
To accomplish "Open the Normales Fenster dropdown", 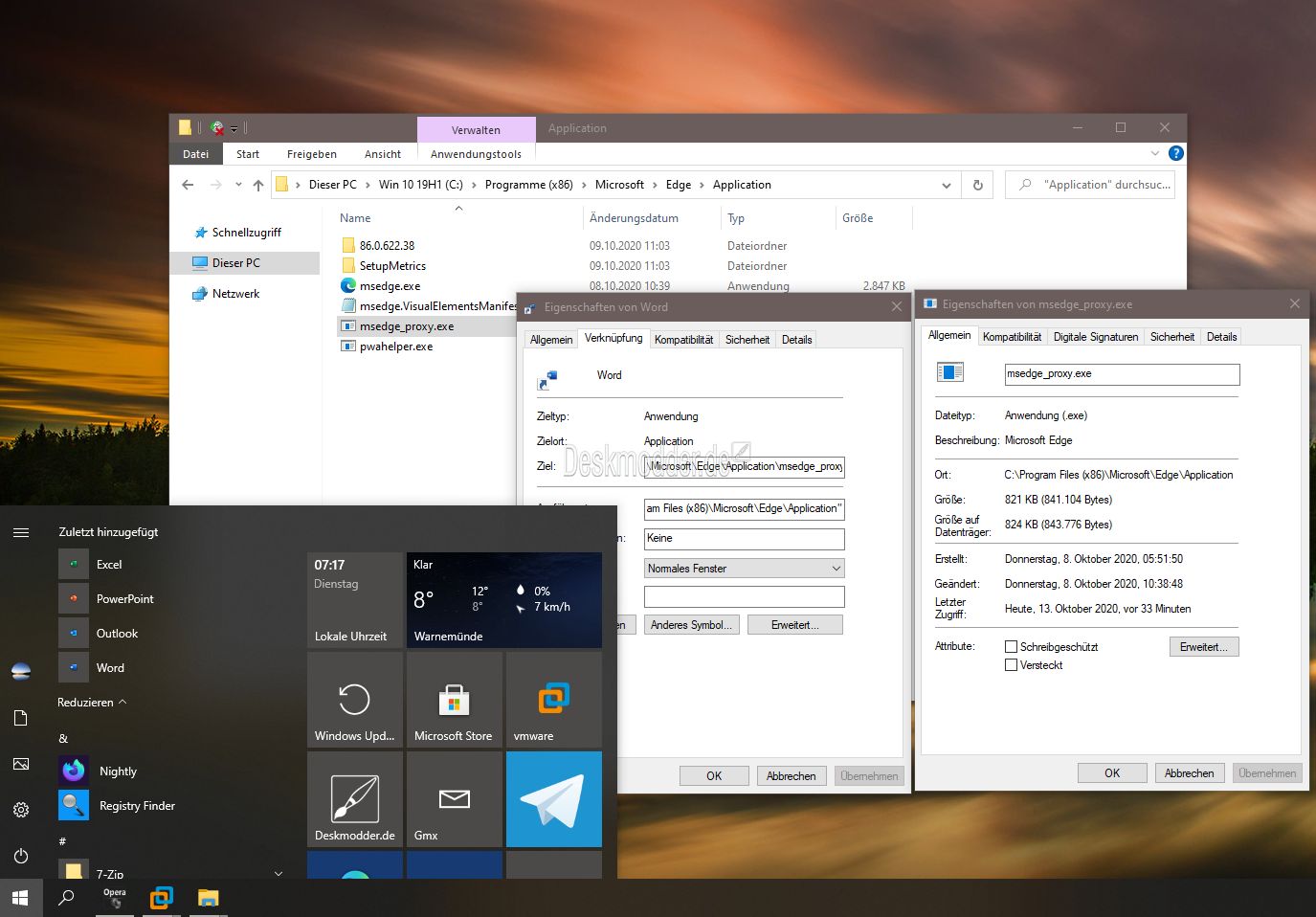I will (745, 569).
